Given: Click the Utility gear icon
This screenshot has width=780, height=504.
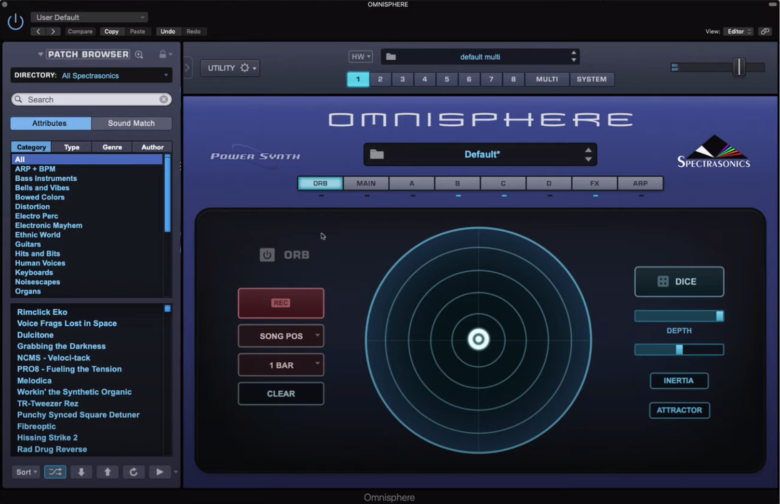Looking at the screenshot, I should tap(245, 68).
